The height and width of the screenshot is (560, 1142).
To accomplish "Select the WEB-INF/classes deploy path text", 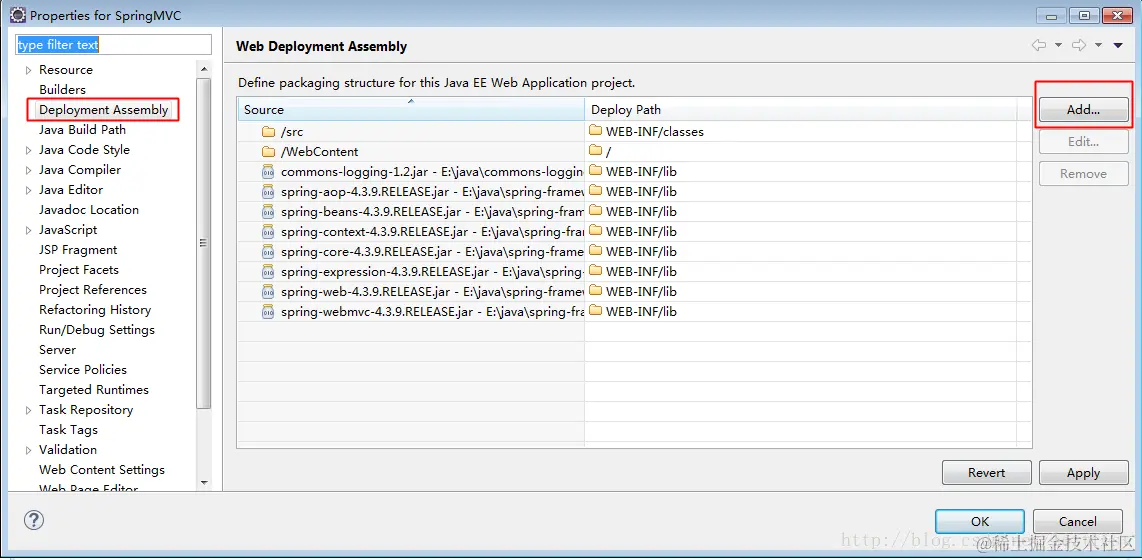I will [x=655, y=132].
